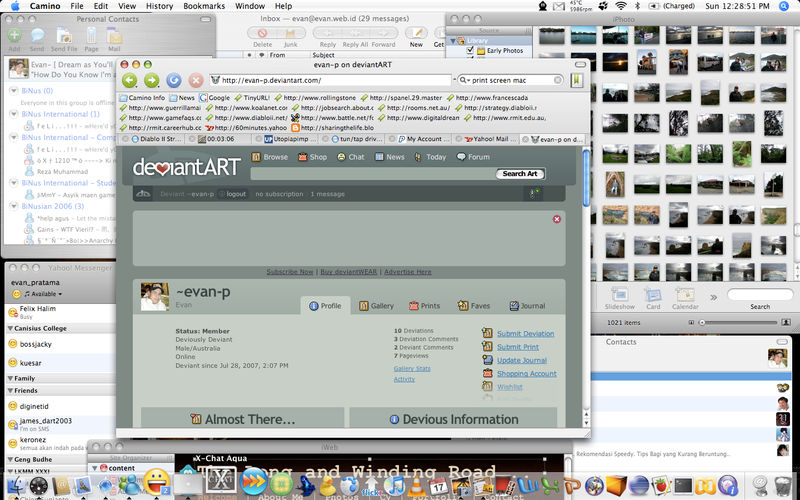The height and width of the screenshot is (500, 800).
Task: Click the Search Art button
Action: click(x=520, y=173)
